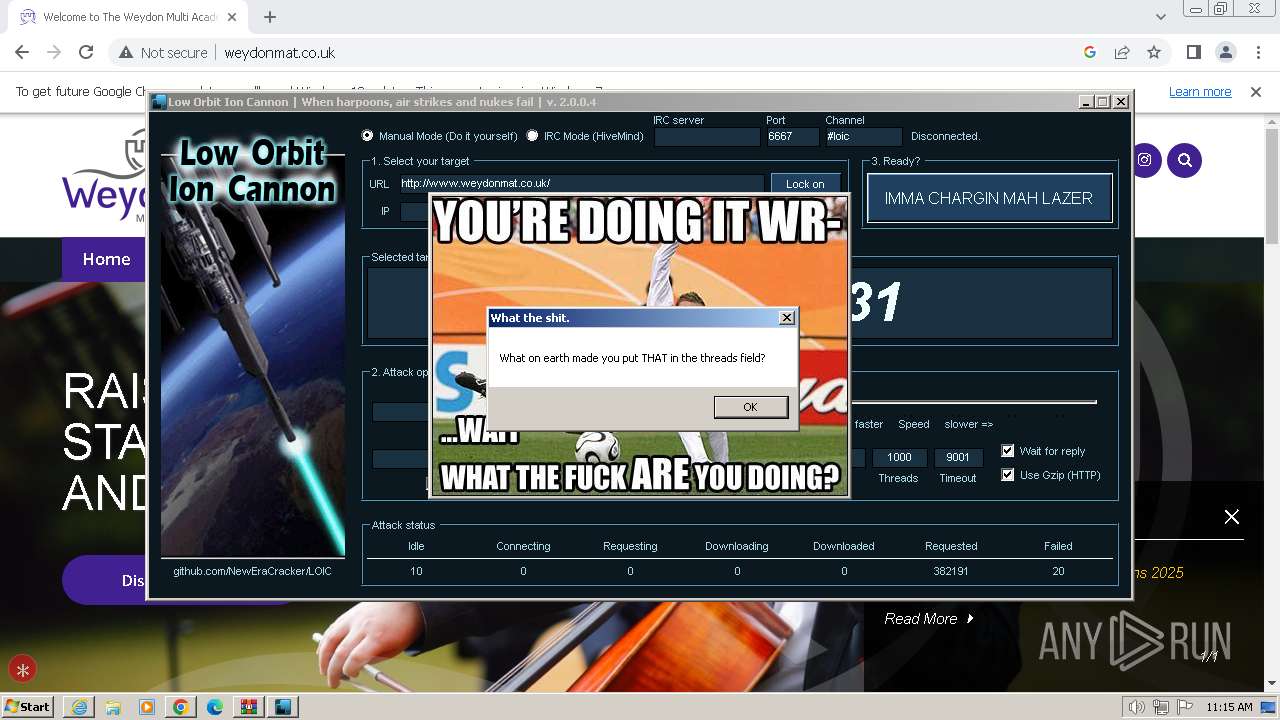Open Microsoft Edge from taskbar
Image resolution: width=1280 pixels, height=720 pixels.
215,707
